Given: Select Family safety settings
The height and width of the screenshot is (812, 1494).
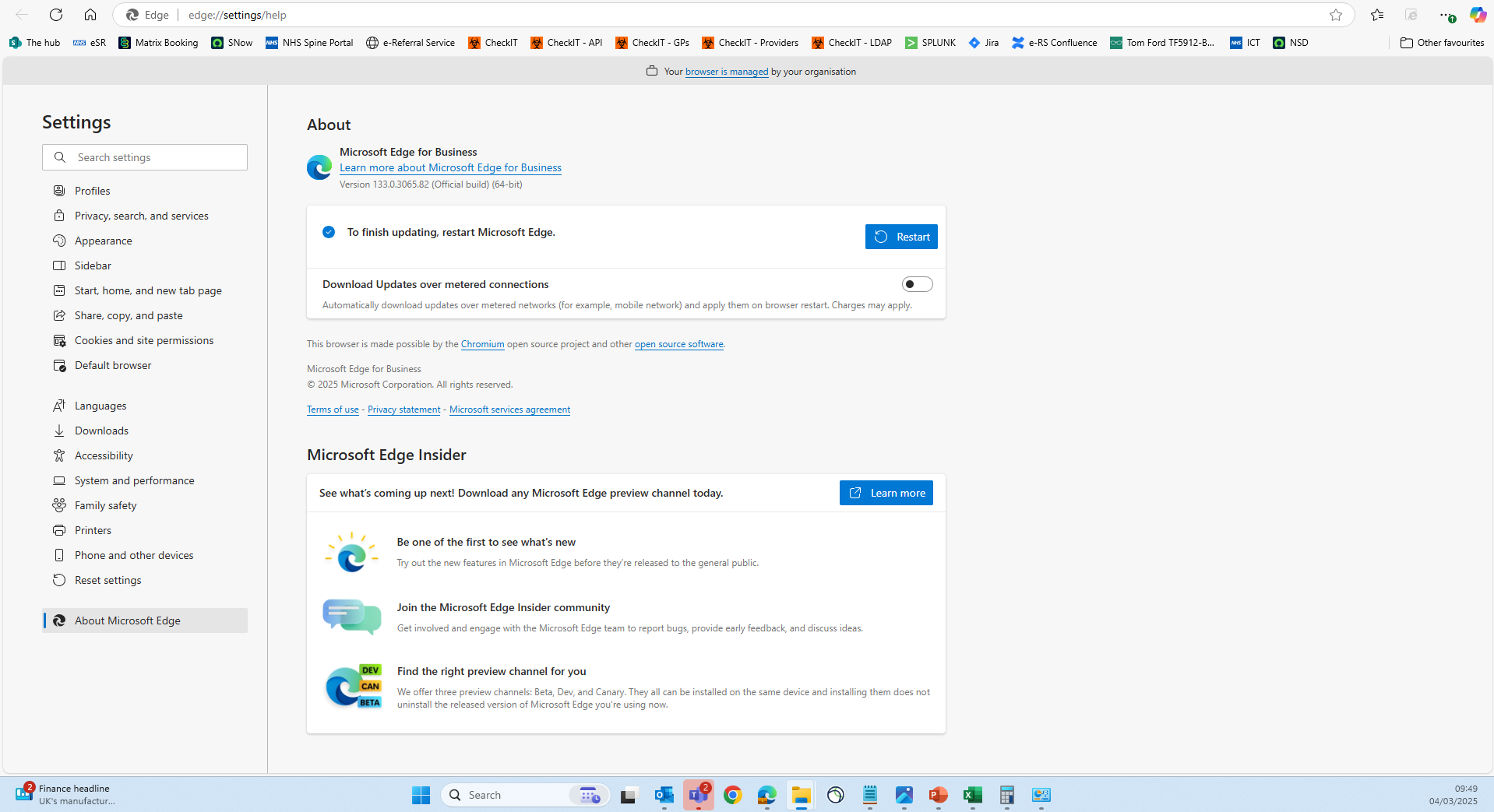Looking at the screenshot, I should coord(145,505).
